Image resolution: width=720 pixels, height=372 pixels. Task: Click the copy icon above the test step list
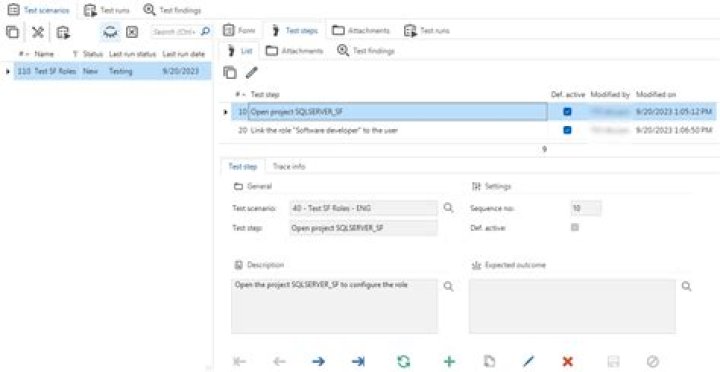pyautogui.click(x=230, y=72)
